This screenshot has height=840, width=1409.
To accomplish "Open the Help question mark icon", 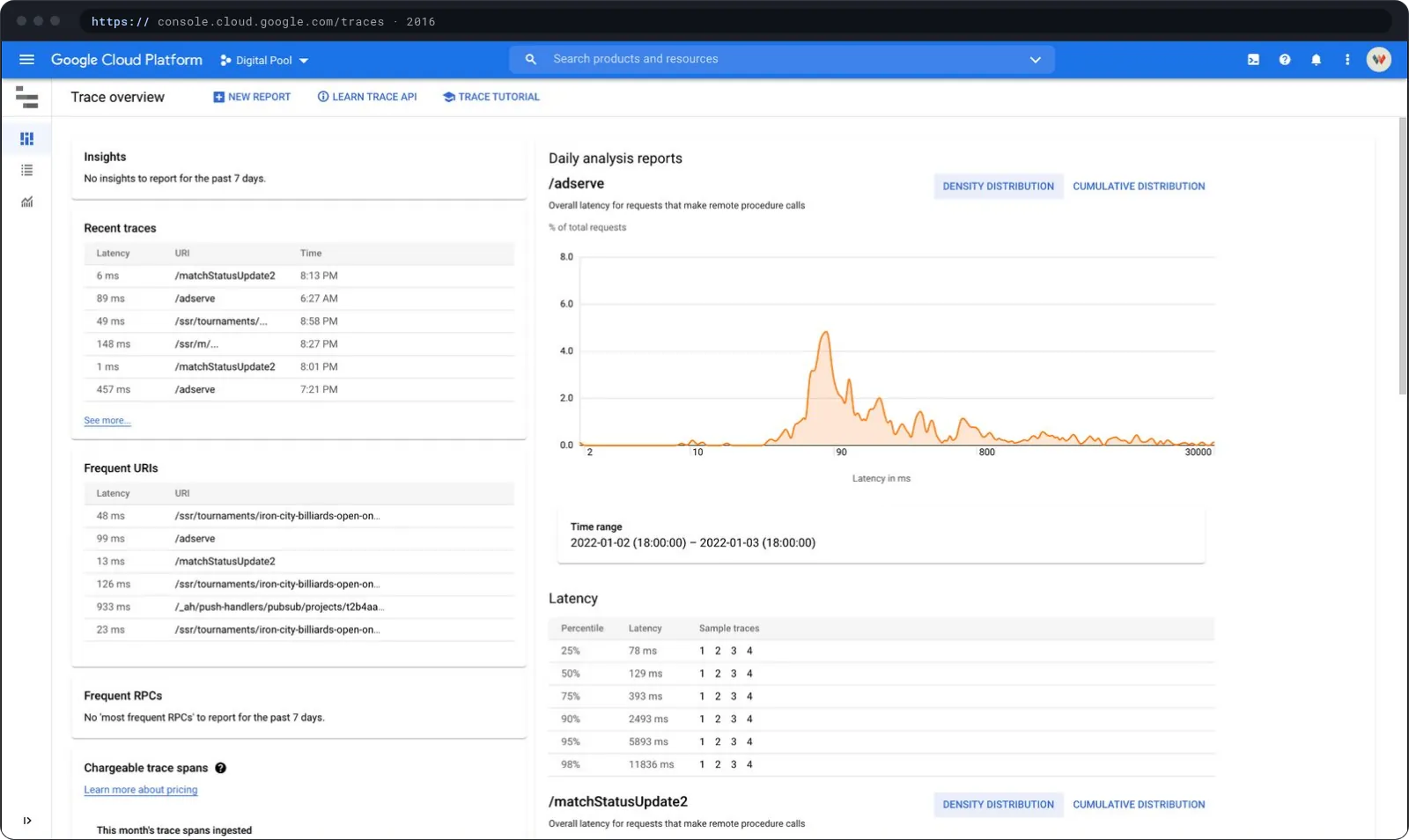I will click(1285, 60).
